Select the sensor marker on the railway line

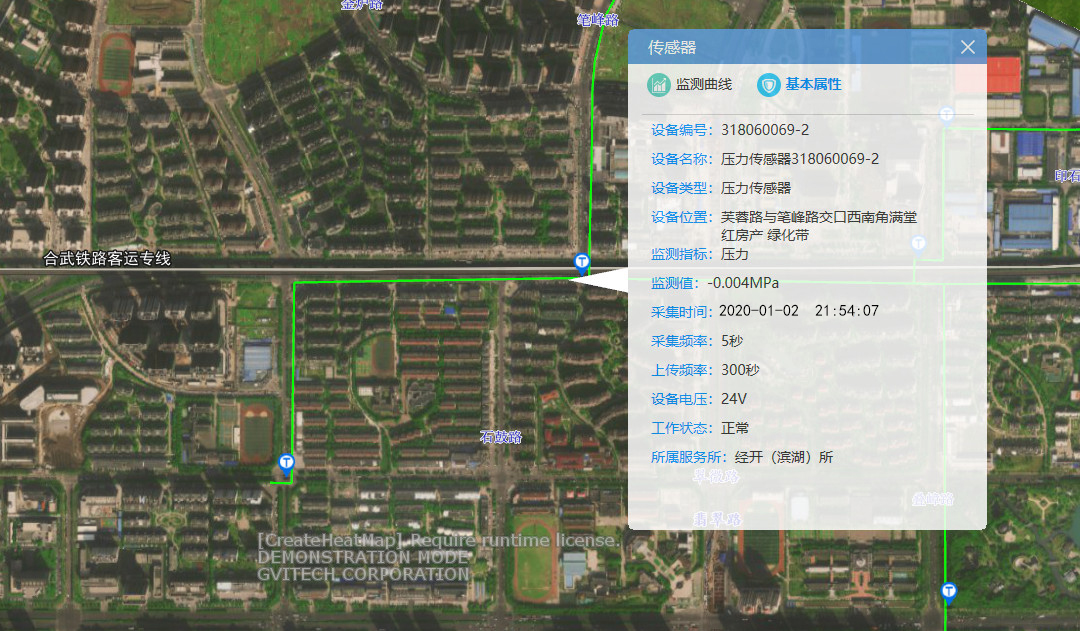pos(582,262)
